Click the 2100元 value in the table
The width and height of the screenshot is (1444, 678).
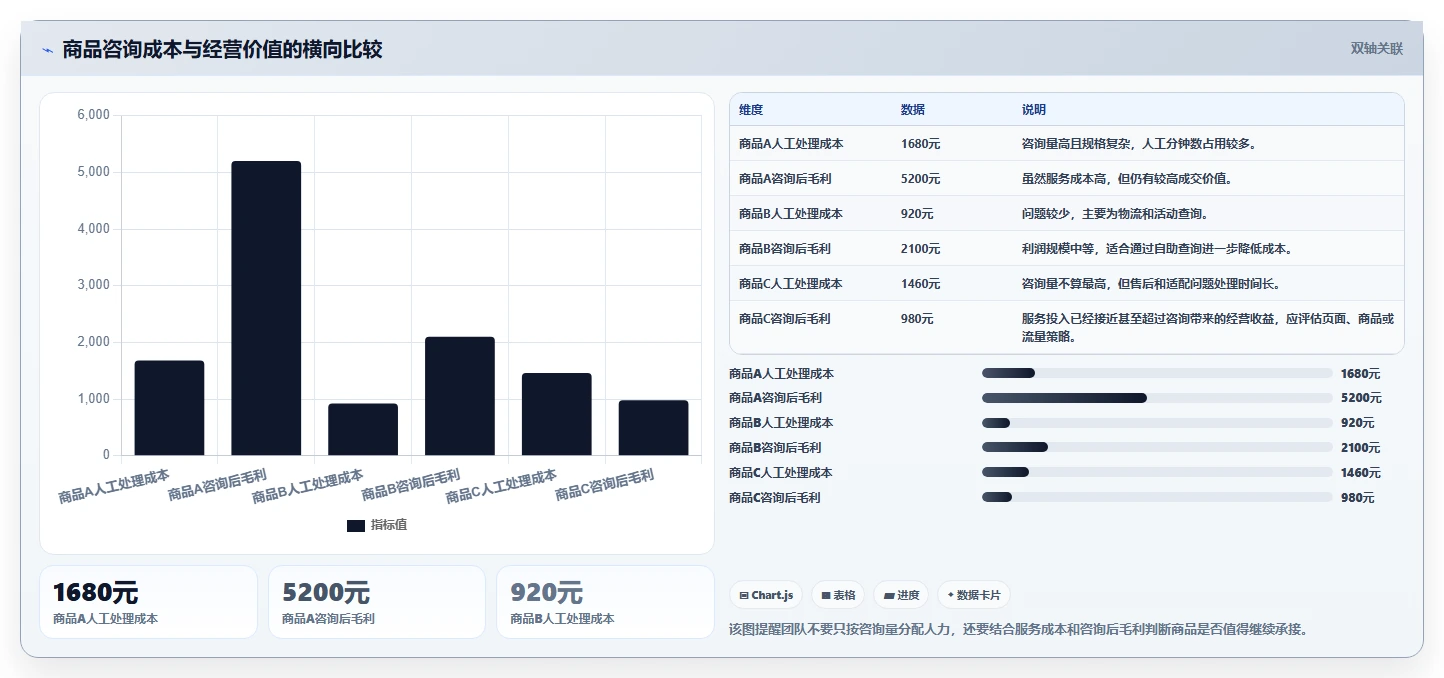click(921, 249)
